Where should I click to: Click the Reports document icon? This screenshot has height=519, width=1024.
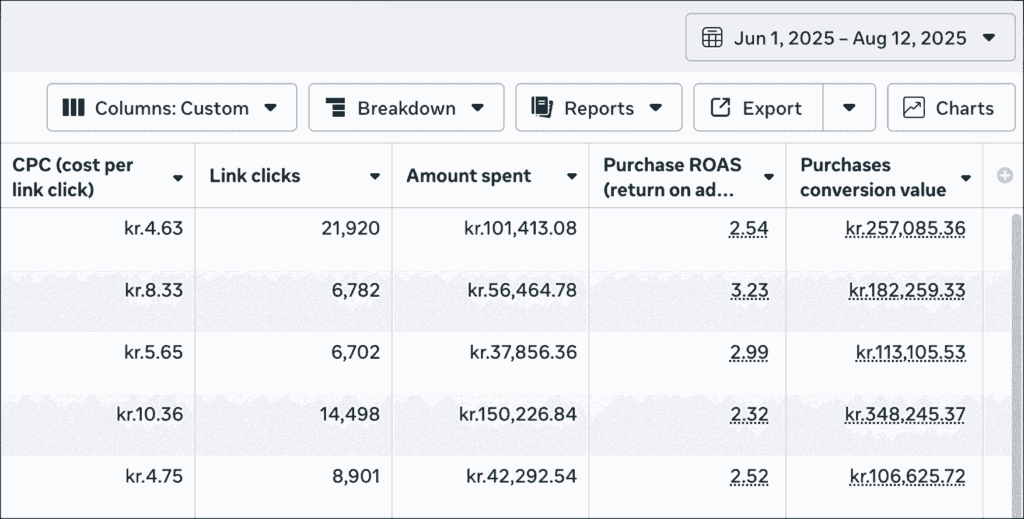pyautogui.click(x=542, y=108)
